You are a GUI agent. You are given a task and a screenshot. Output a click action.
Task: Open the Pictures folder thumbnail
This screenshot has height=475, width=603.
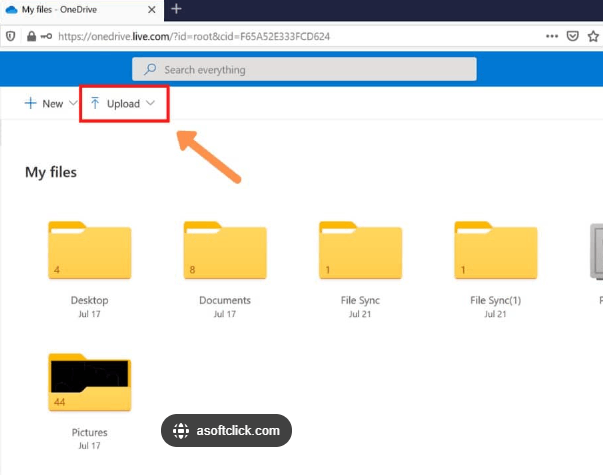coord(90,382)
